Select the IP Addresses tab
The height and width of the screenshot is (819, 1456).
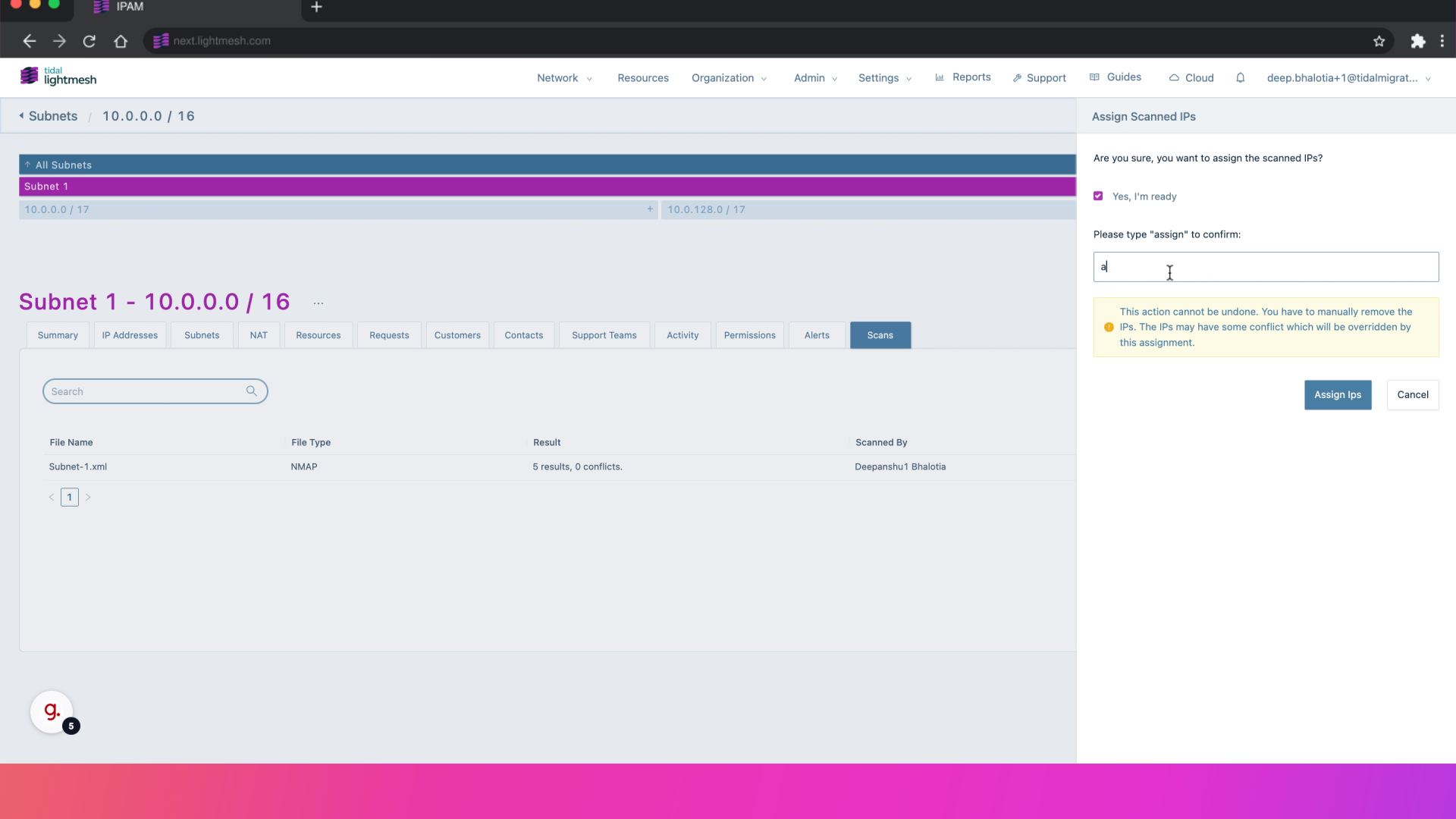coord(129,334)
